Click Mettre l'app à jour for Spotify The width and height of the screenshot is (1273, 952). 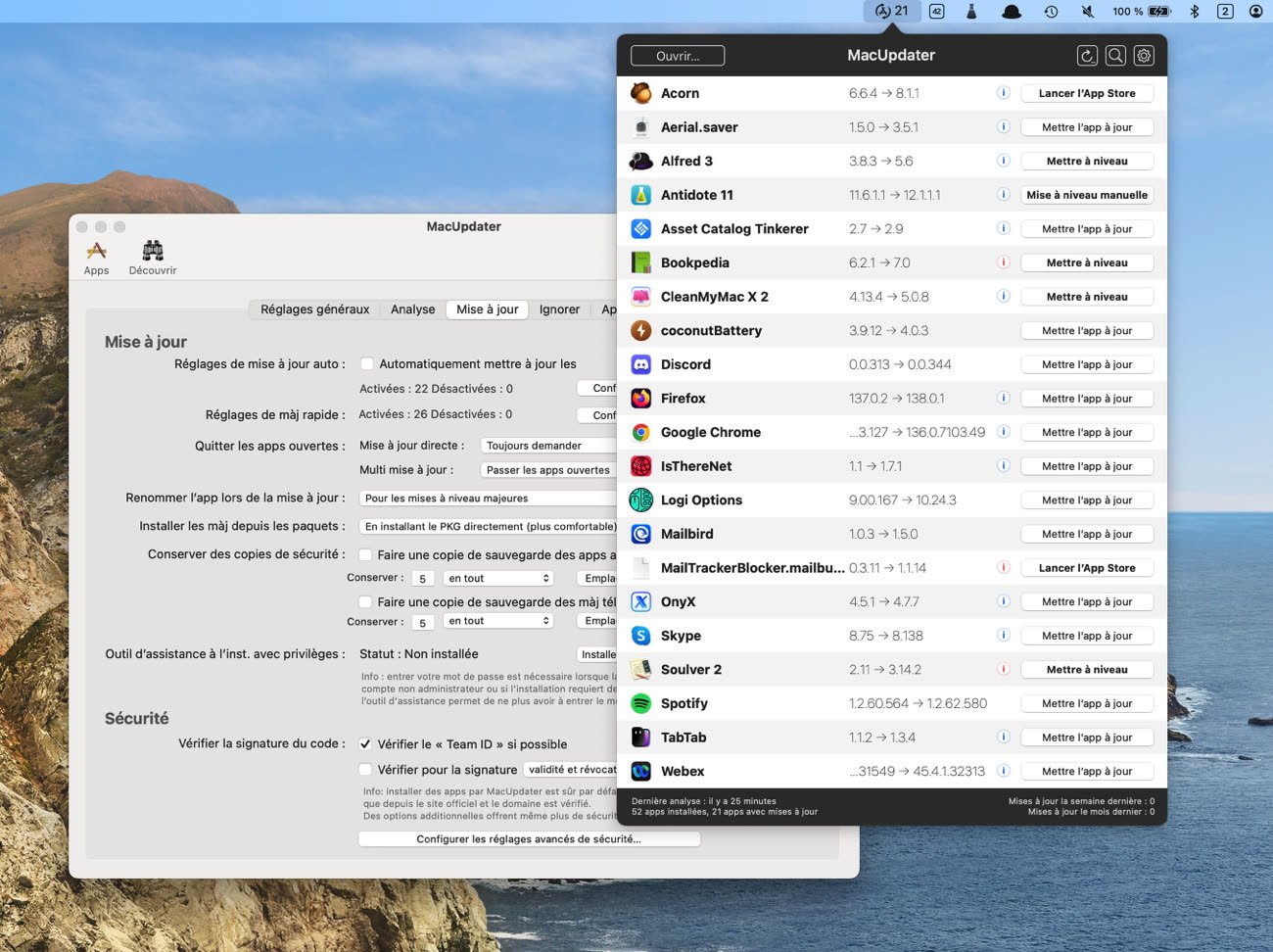1087,703
